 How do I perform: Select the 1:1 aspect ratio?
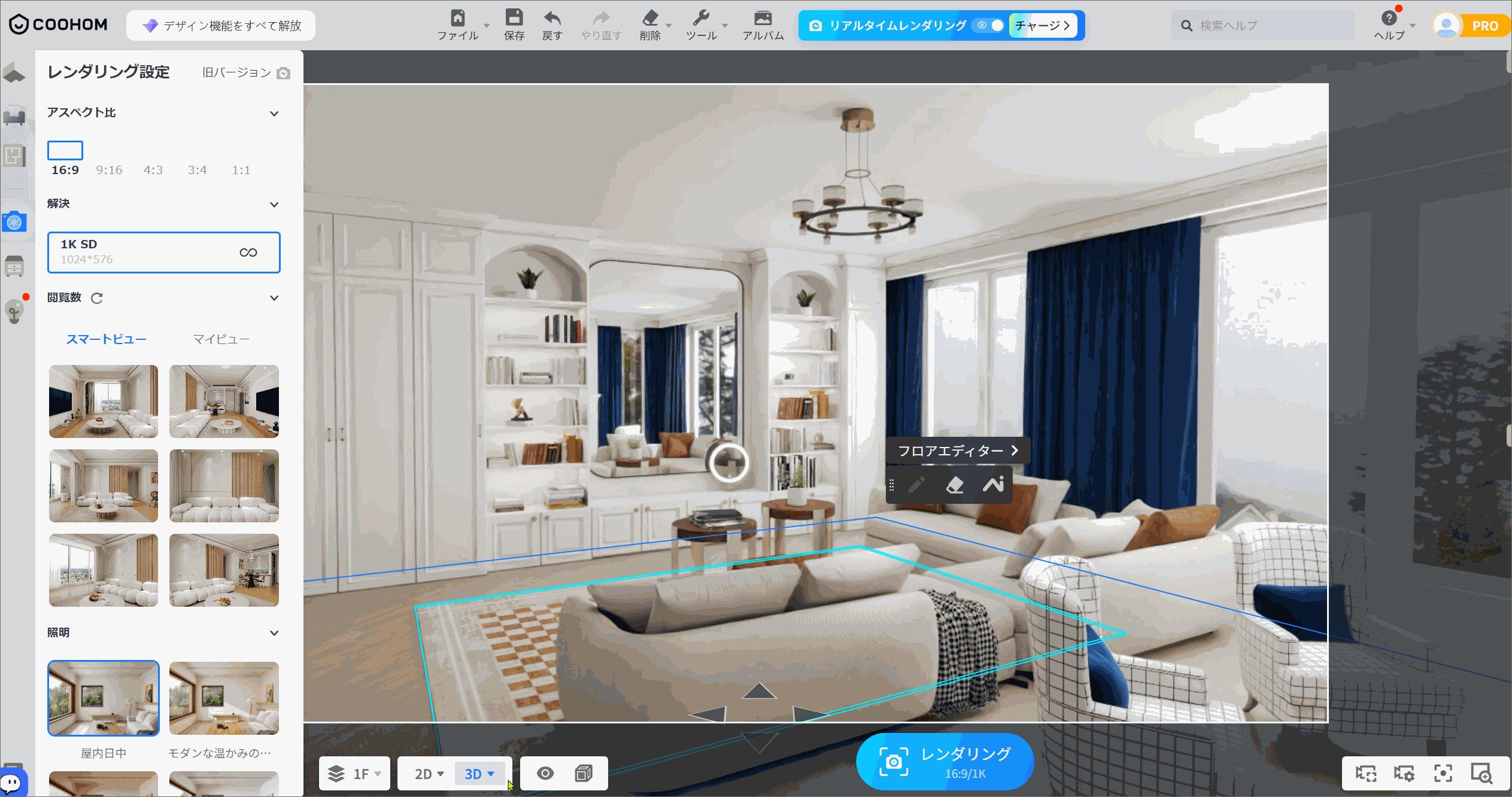click(x=241, y=170)
